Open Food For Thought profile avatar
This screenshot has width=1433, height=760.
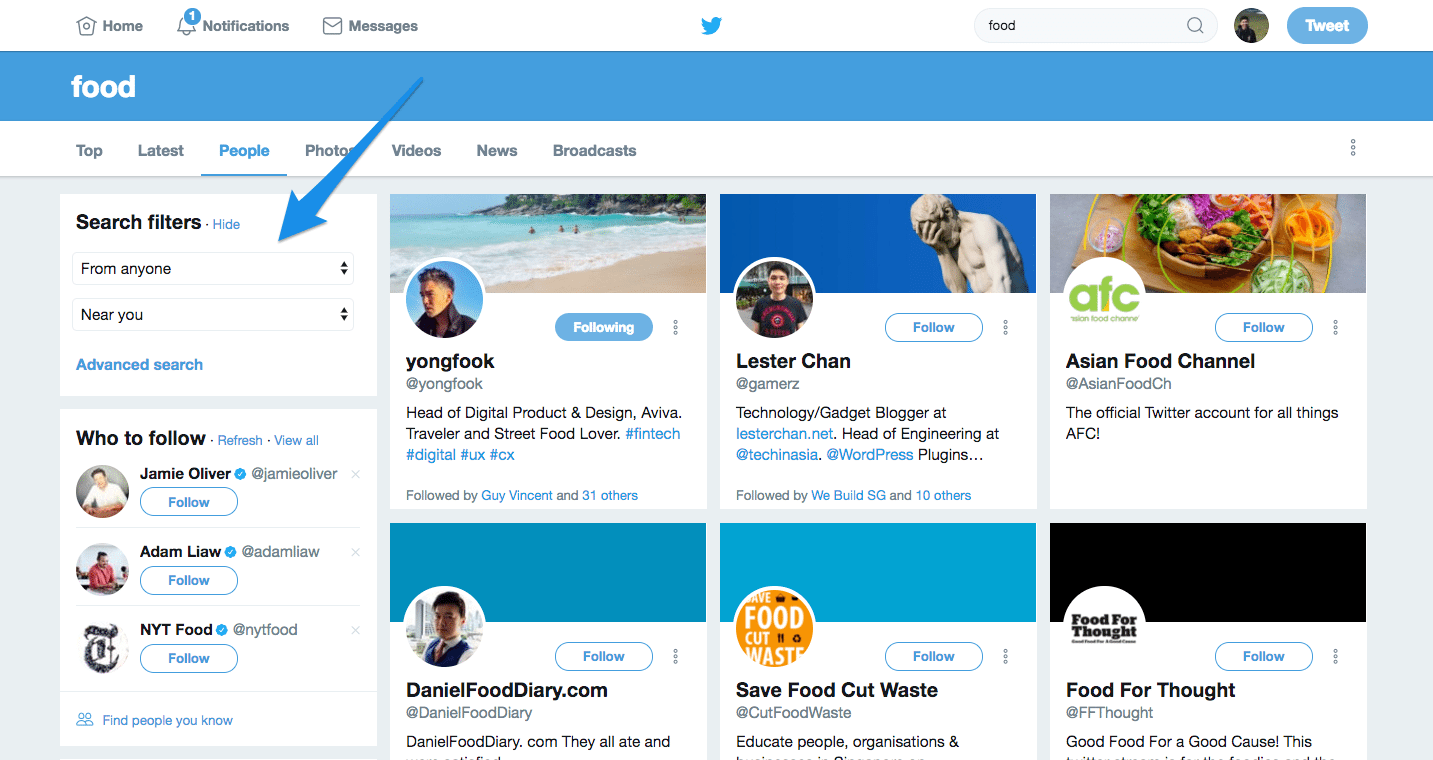click(1105, 628)
